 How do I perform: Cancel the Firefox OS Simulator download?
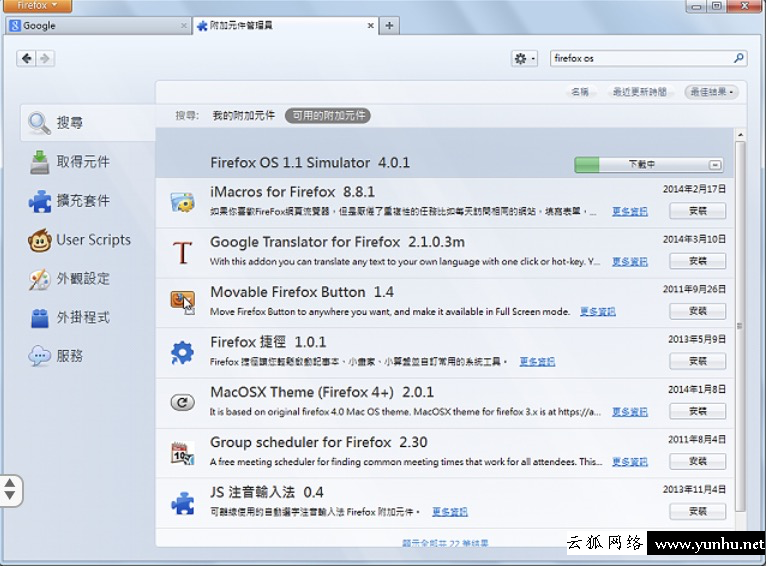[715, 165]
